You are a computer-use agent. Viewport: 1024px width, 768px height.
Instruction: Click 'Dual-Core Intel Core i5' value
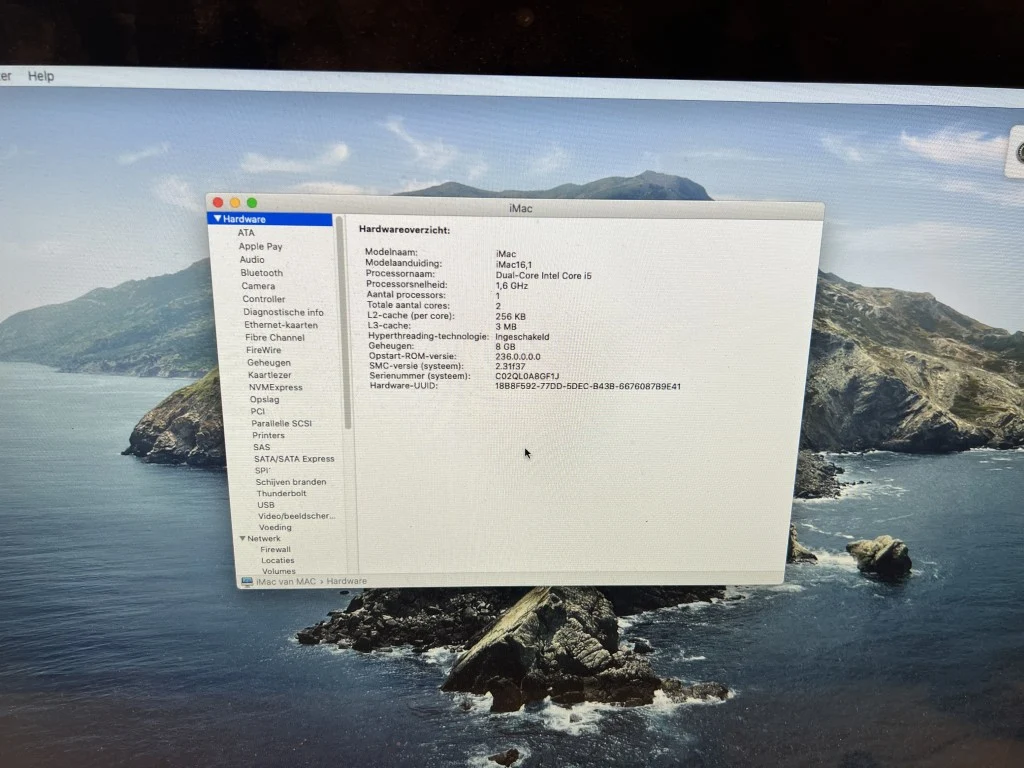click(543, 276)
